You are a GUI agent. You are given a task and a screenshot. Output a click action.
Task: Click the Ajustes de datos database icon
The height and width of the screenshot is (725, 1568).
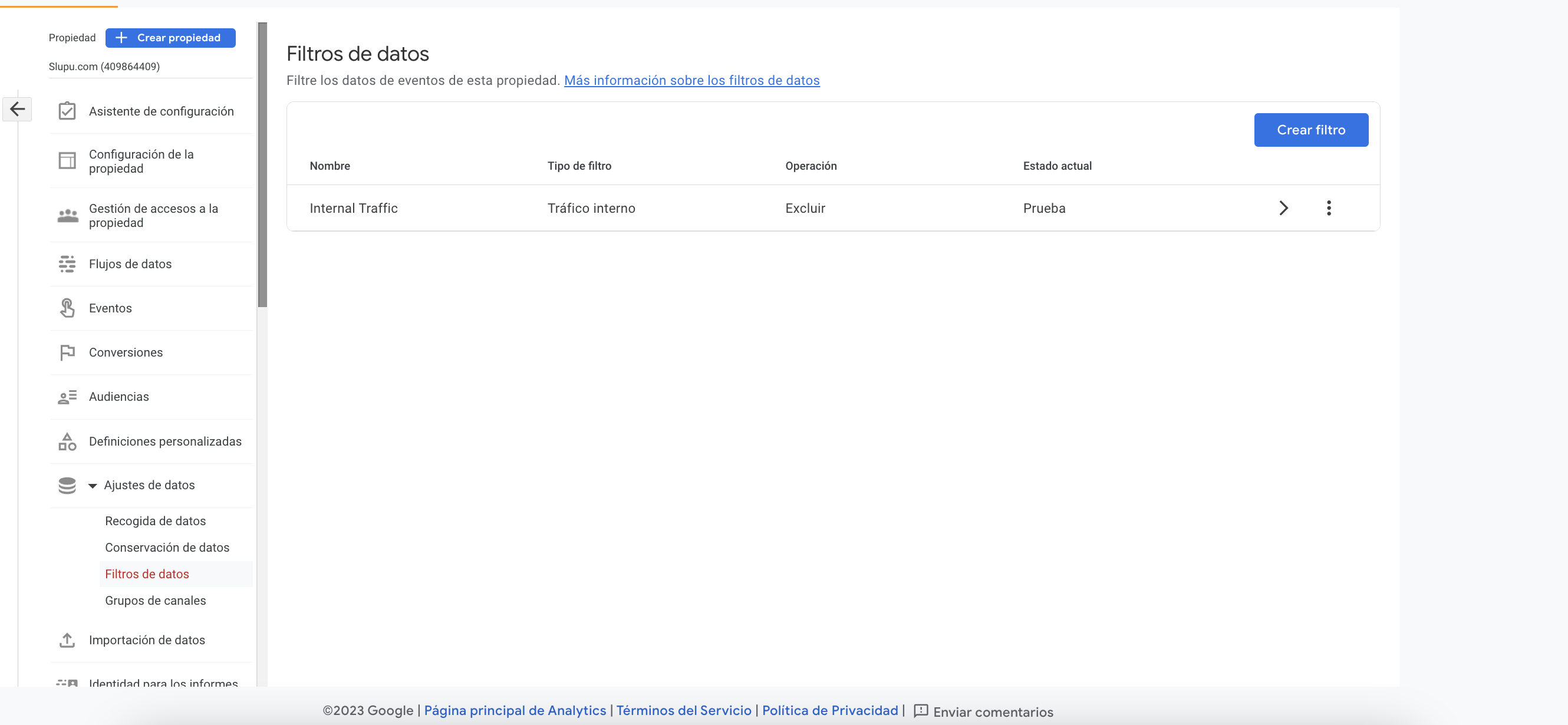pyautogui.click(x=67, y=485)
